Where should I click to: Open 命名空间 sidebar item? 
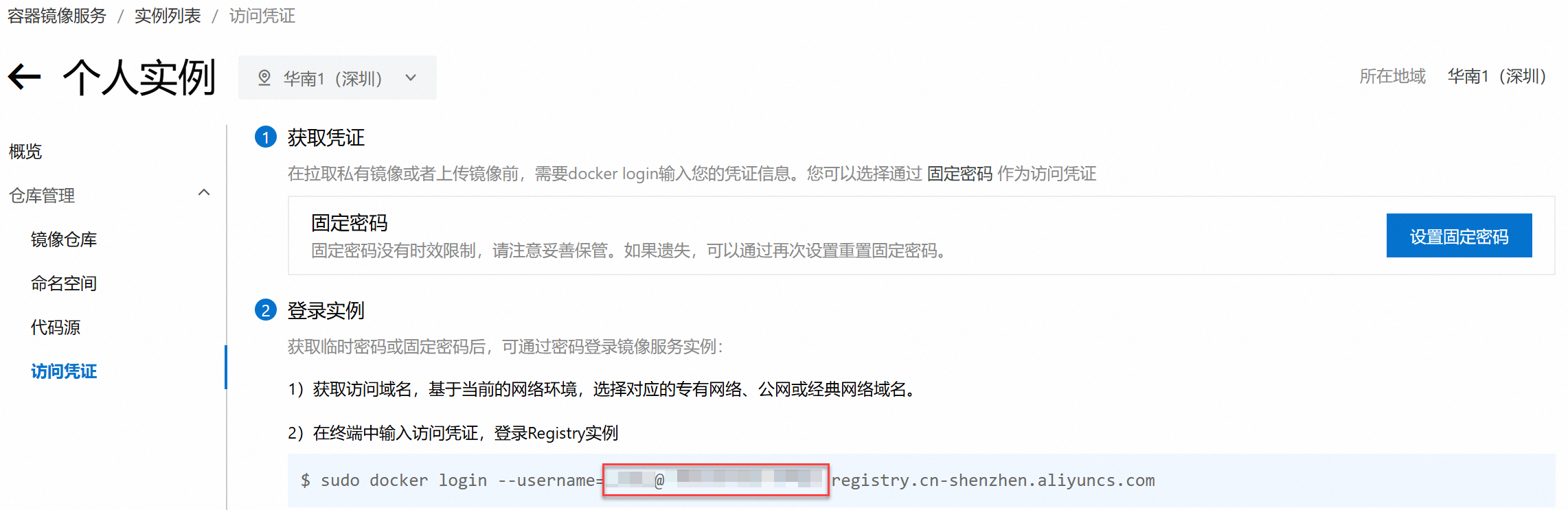(x=64, y=283)
